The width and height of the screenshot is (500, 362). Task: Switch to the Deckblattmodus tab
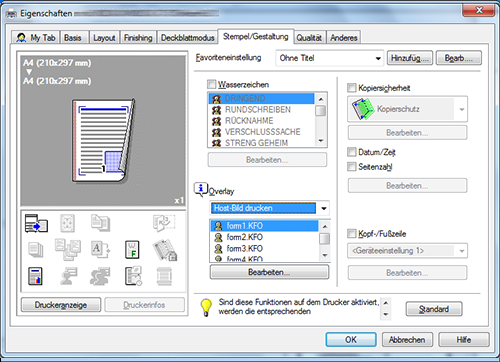point(188,38)
